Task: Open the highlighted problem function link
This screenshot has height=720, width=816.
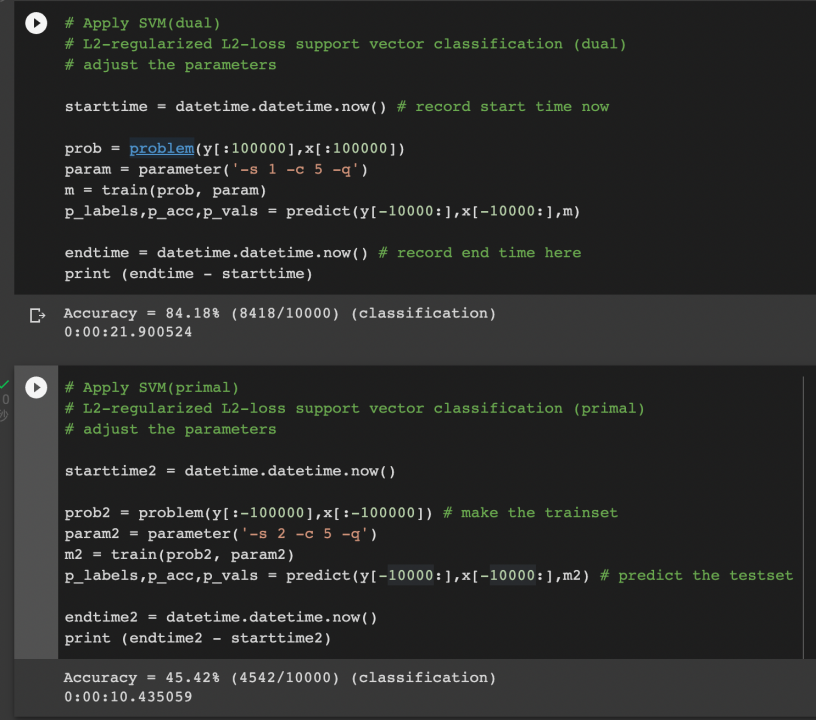Action: 161,148
